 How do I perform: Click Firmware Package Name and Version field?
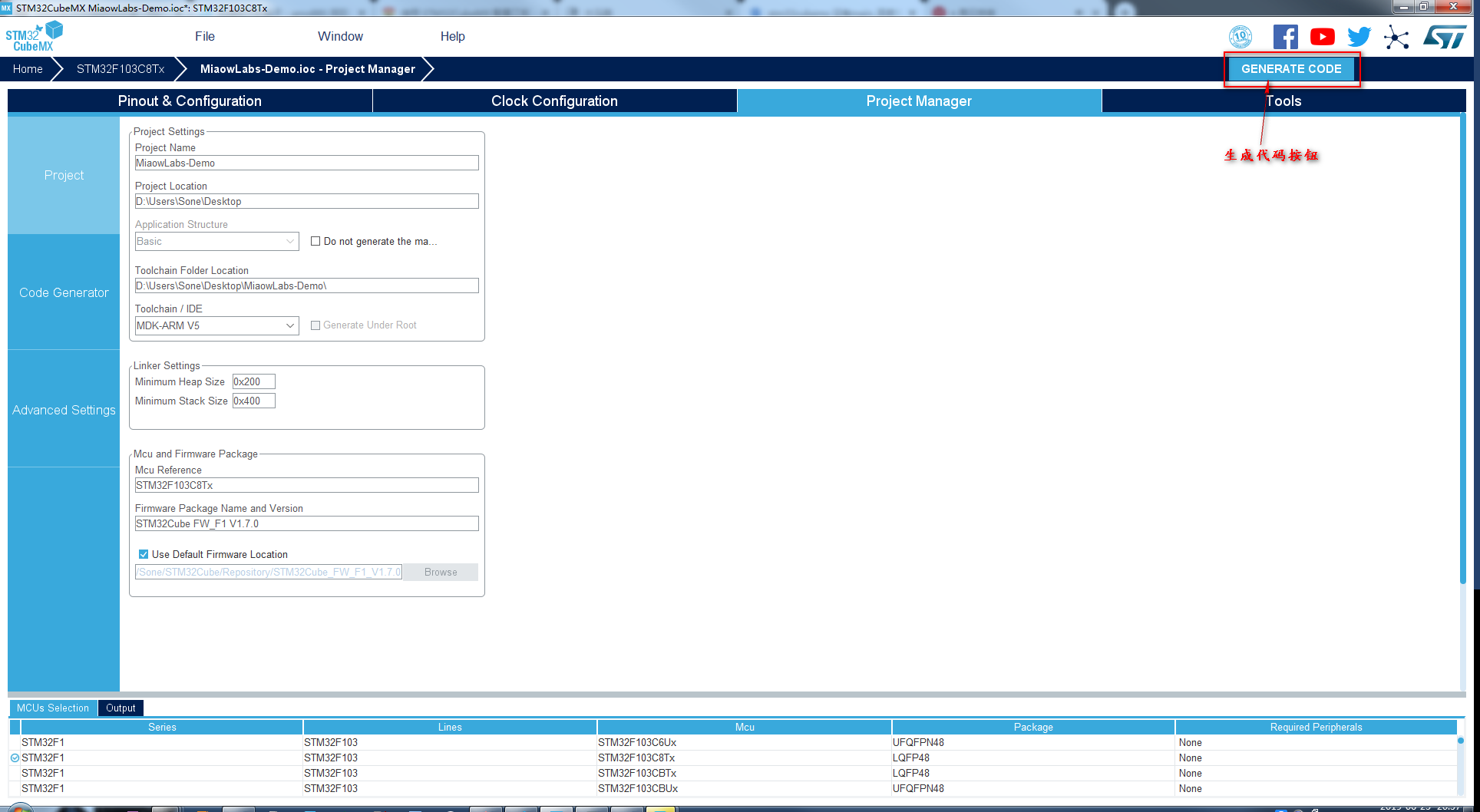tap(307, 523)
